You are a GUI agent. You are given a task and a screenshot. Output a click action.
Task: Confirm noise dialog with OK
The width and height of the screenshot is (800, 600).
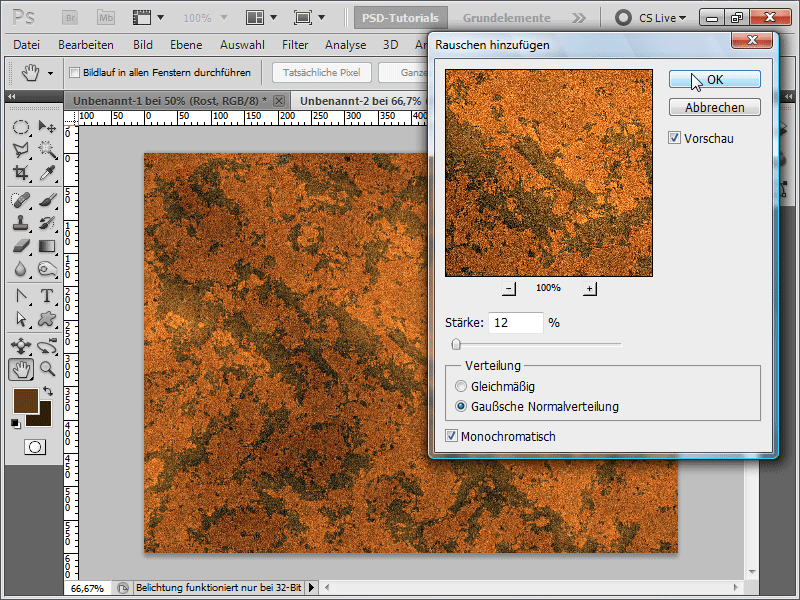pyautogui.click(x=714, y=80)
